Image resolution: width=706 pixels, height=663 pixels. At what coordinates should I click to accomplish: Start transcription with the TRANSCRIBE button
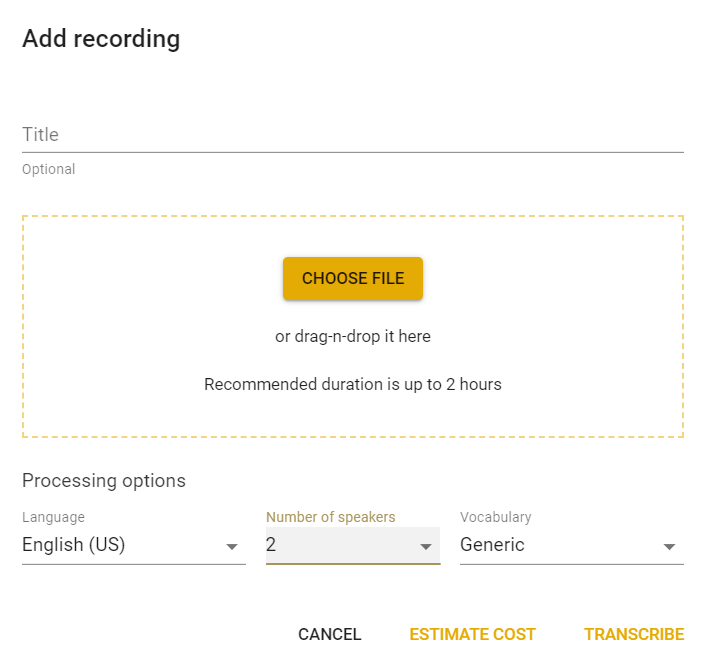[634, 634]
